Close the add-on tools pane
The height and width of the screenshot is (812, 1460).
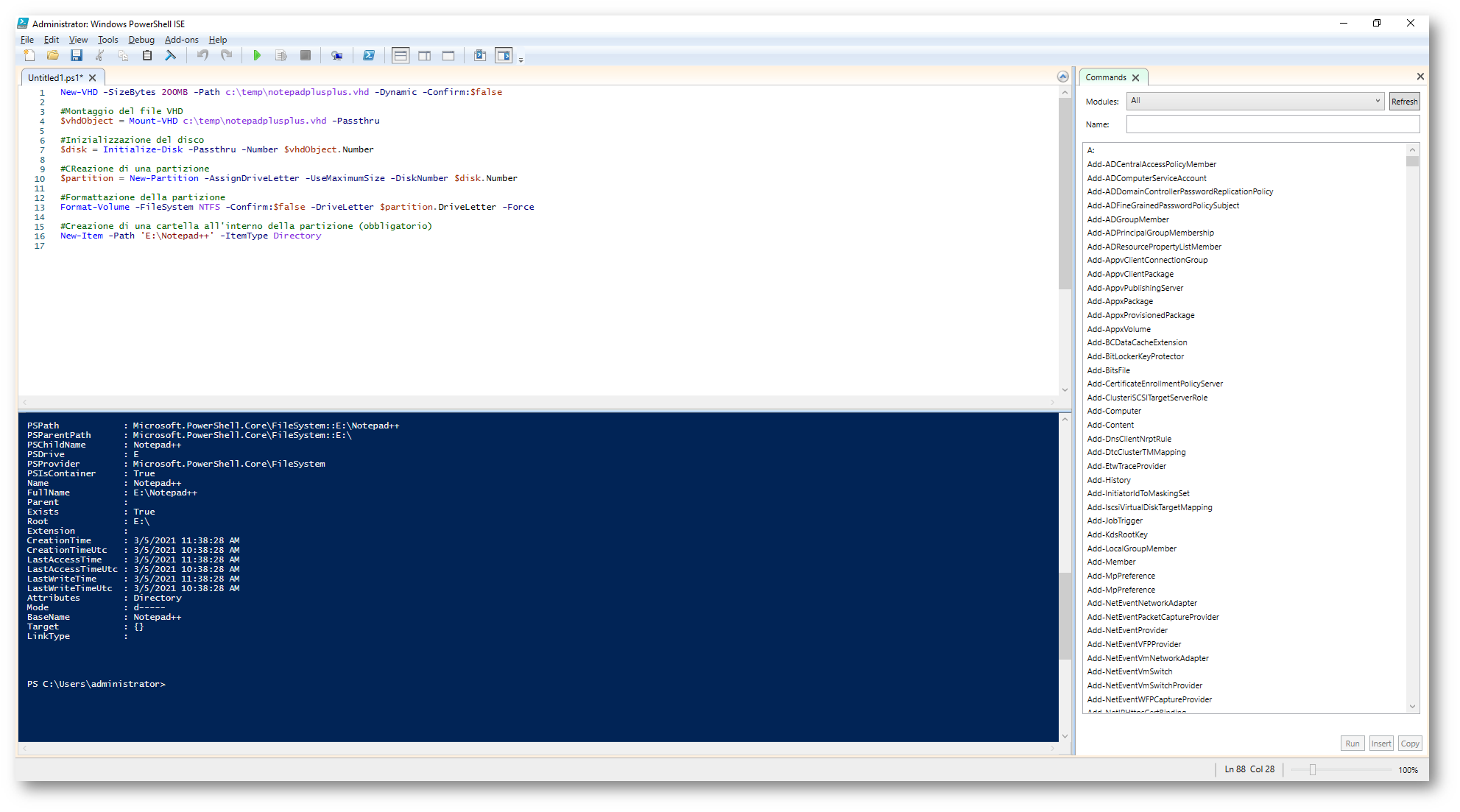[x=1420, y=77]
